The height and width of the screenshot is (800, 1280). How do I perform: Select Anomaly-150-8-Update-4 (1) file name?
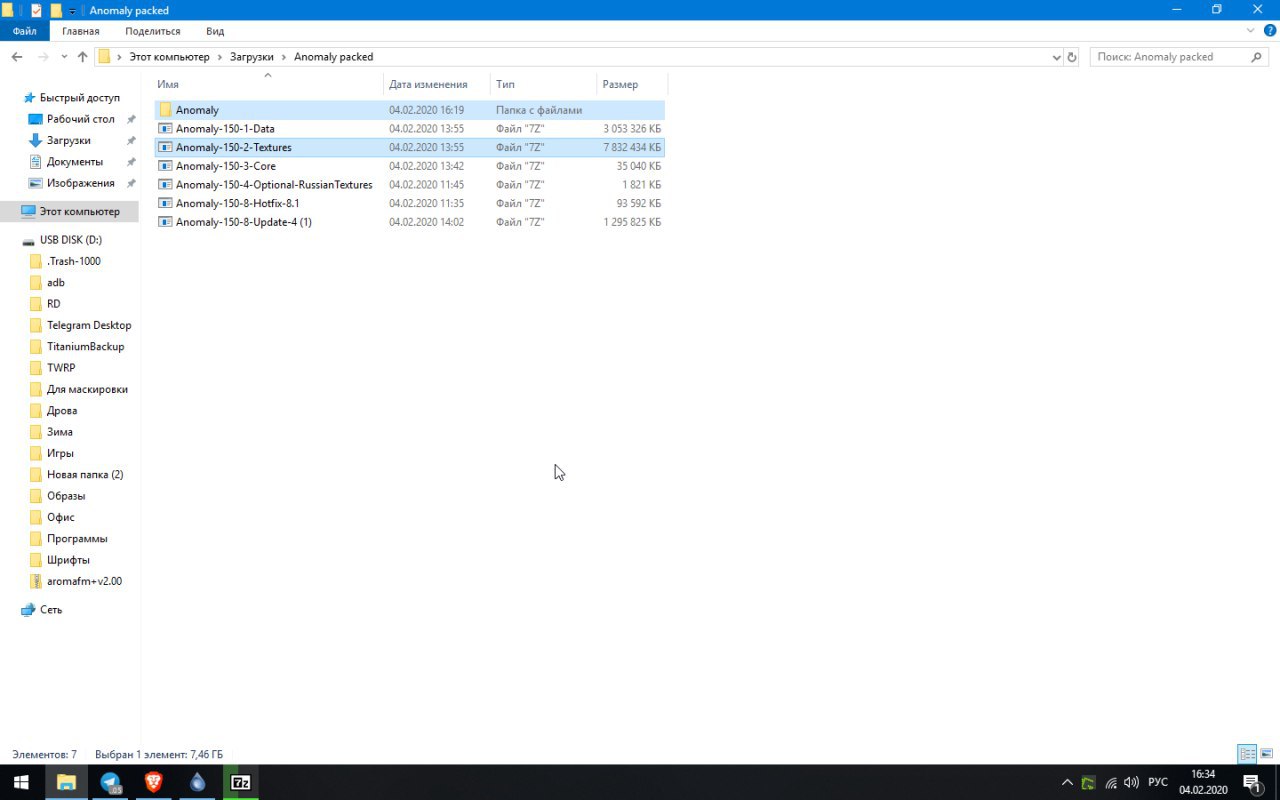pos(244,222)
